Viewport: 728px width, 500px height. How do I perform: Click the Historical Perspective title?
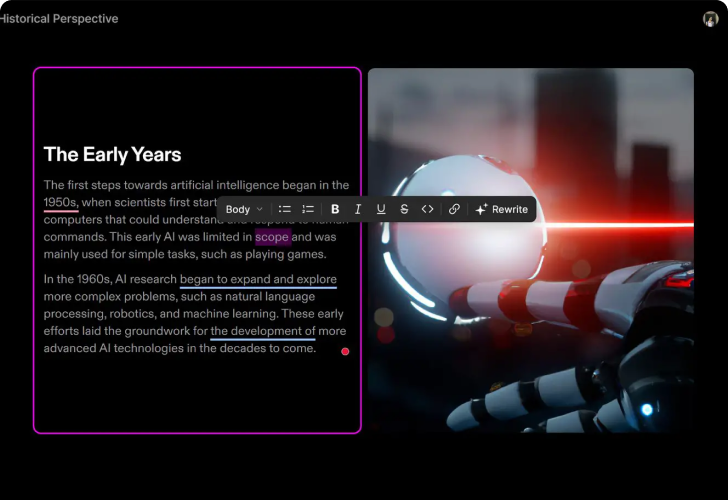[58, 18]
